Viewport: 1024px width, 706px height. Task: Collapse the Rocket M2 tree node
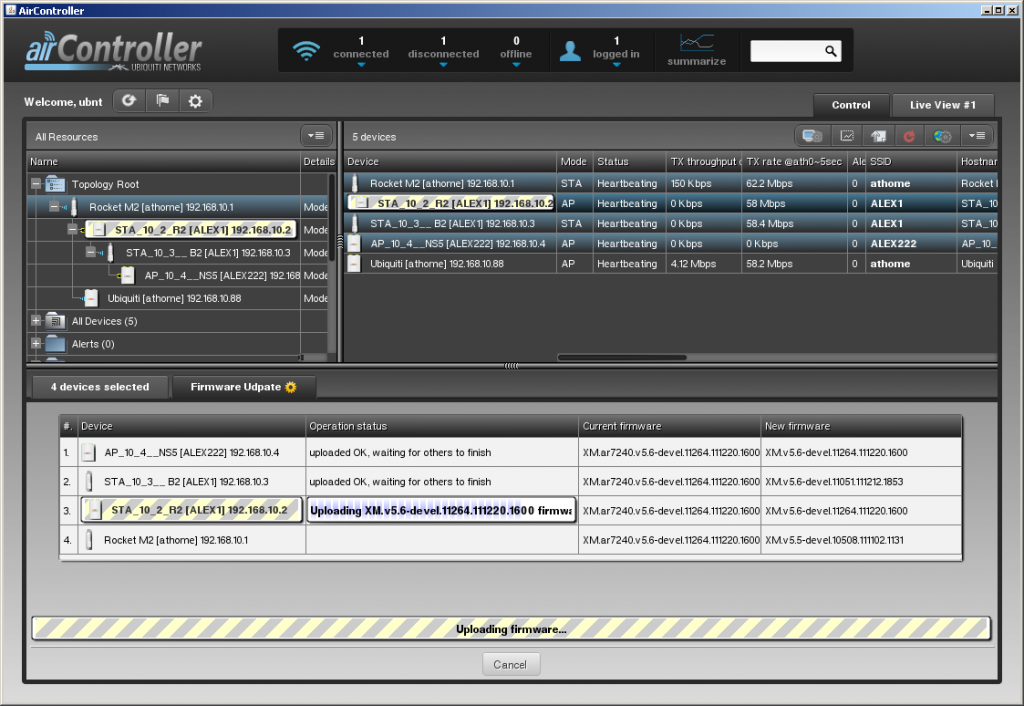pos(54,207)
